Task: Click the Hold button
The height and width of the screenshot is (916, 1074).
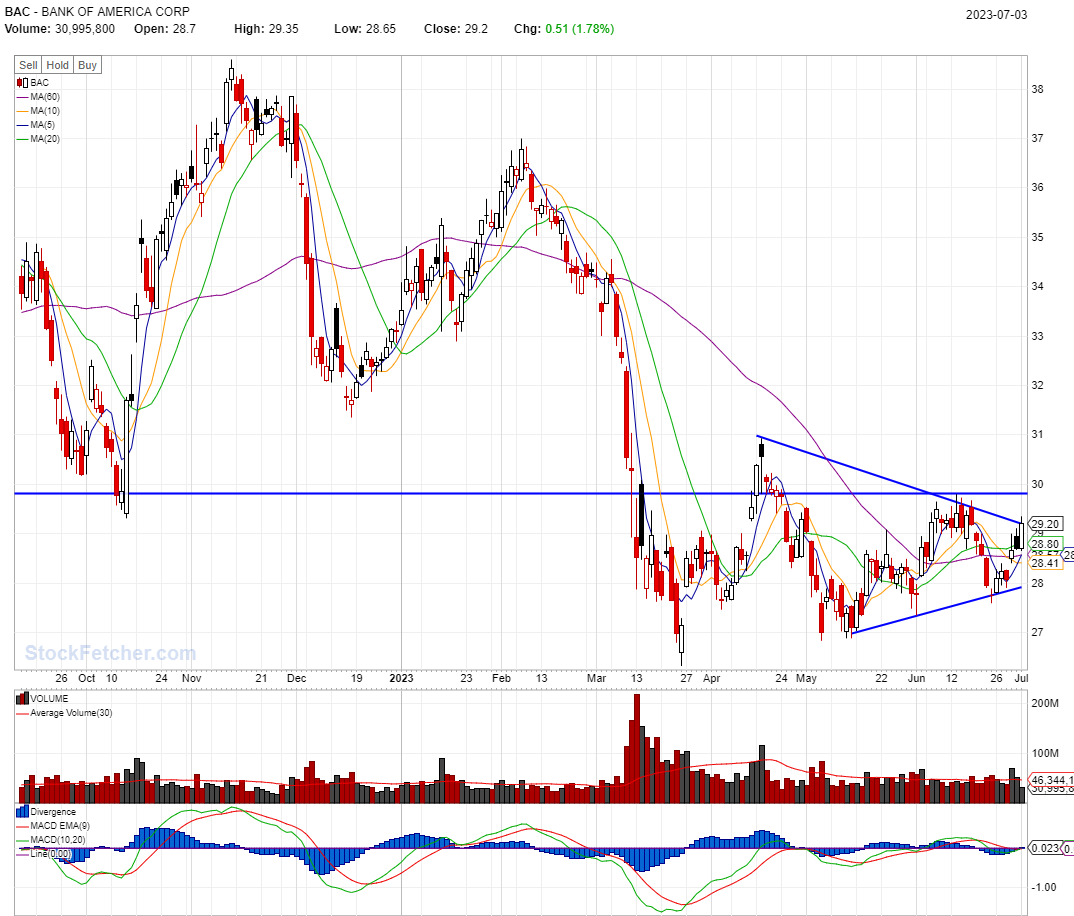Action: 58,65
